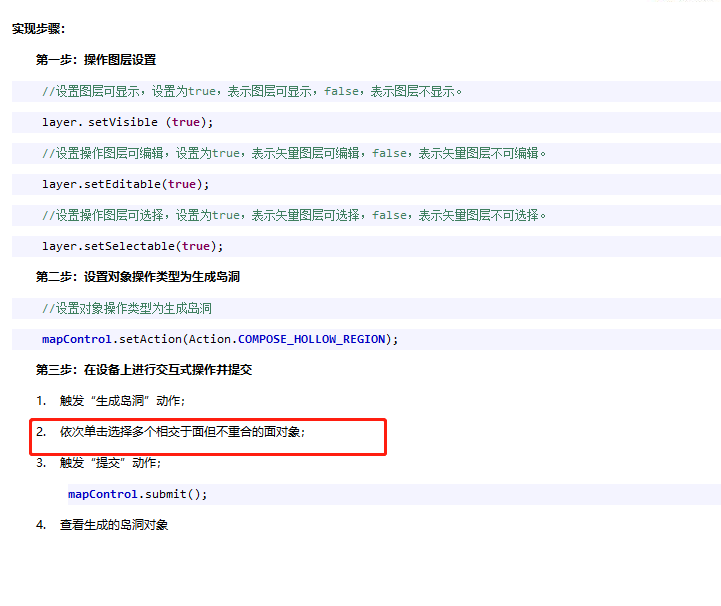Click list item 2 '依次单击选择多个相交于面'
Screen dimensions: 721x606
point(171,432)
